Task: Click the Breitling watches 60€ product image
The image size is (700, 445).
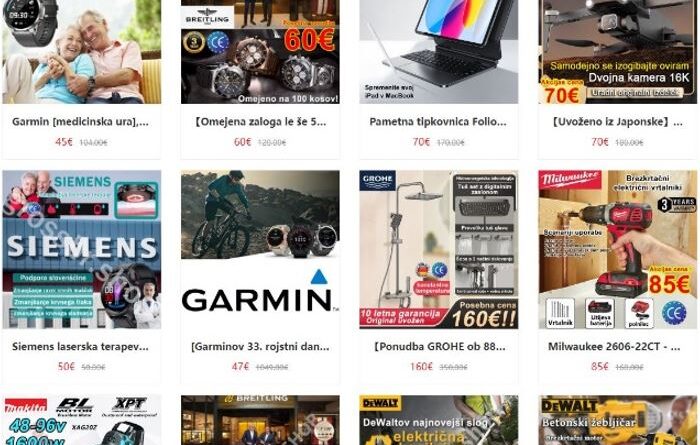Action: tap(260, 52)
